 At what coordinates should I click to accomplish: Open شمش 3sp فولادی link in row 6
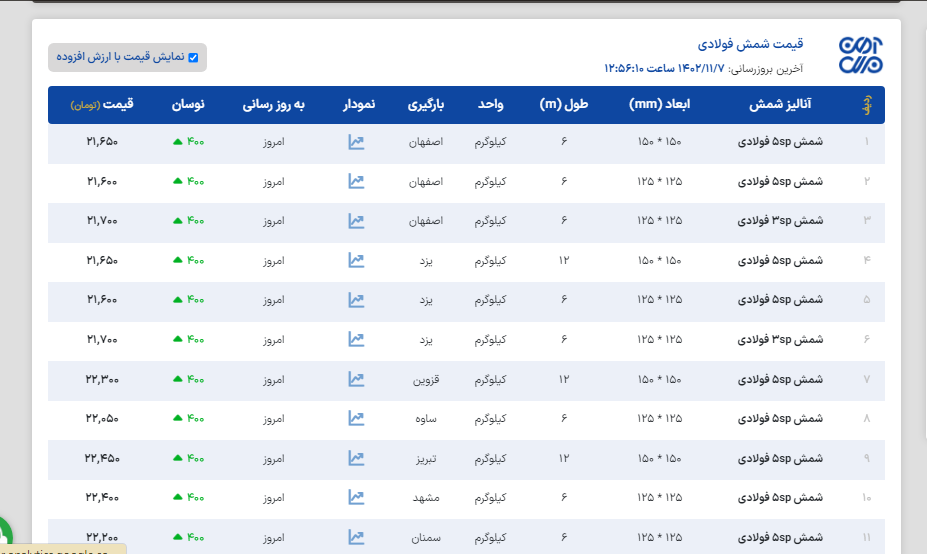click(x=780, y=340)
